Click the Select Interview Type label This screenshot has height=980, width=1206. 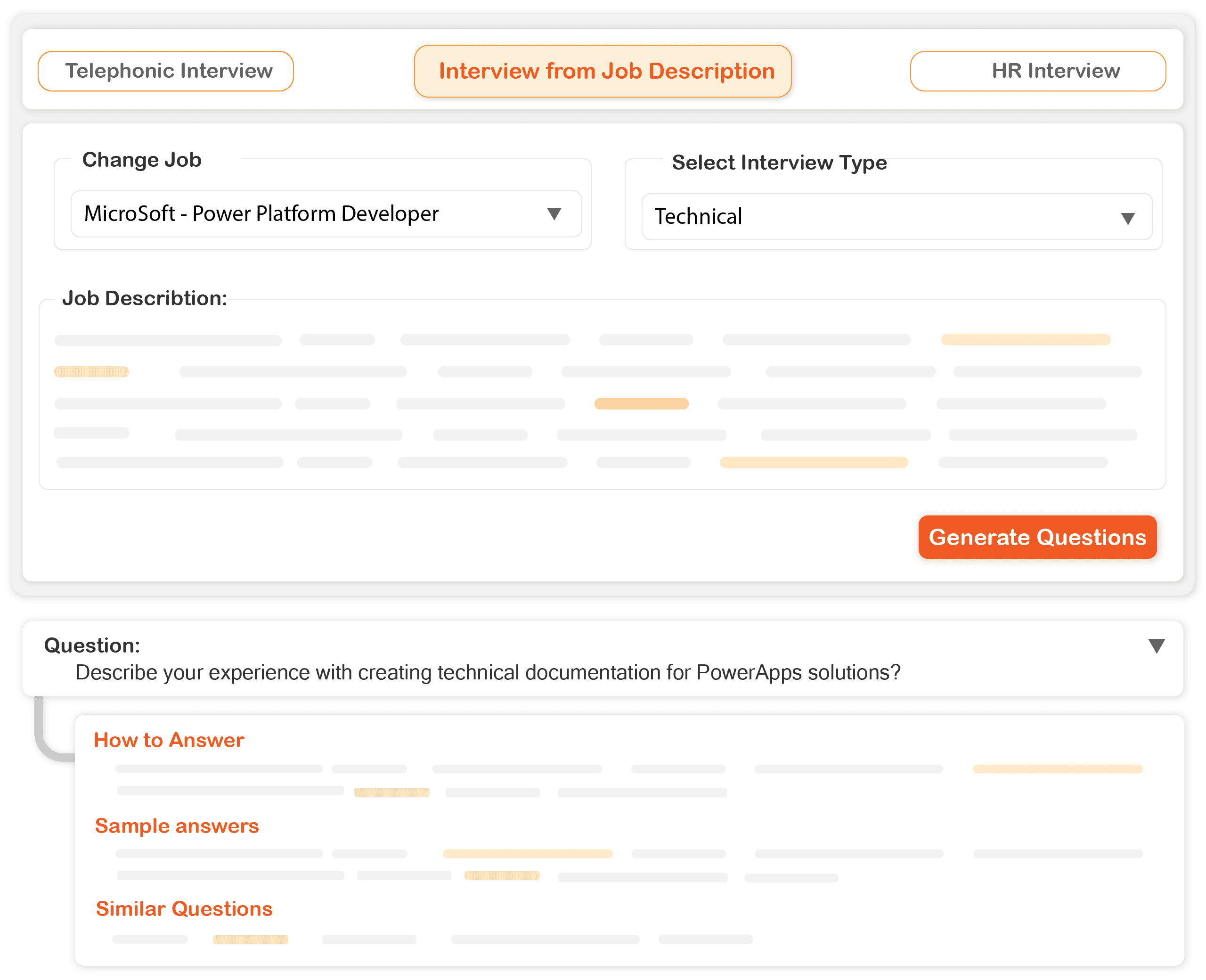(x=779, y=163)
